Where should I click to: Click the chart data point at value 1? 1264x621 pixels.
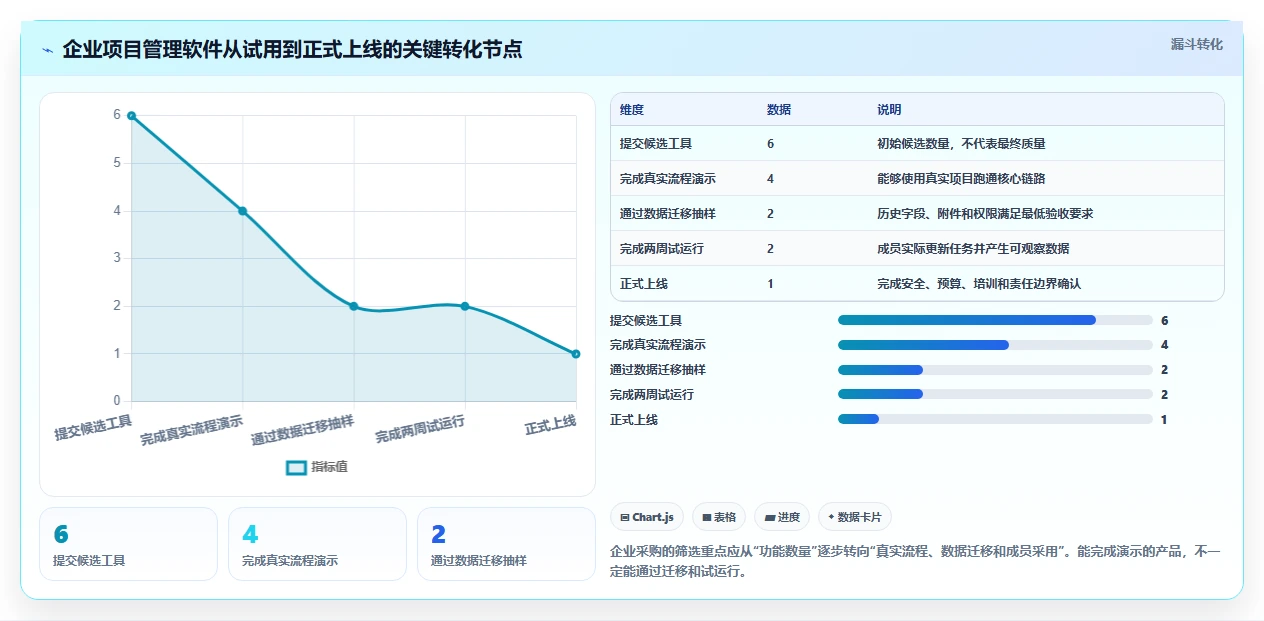pos(576,354)
